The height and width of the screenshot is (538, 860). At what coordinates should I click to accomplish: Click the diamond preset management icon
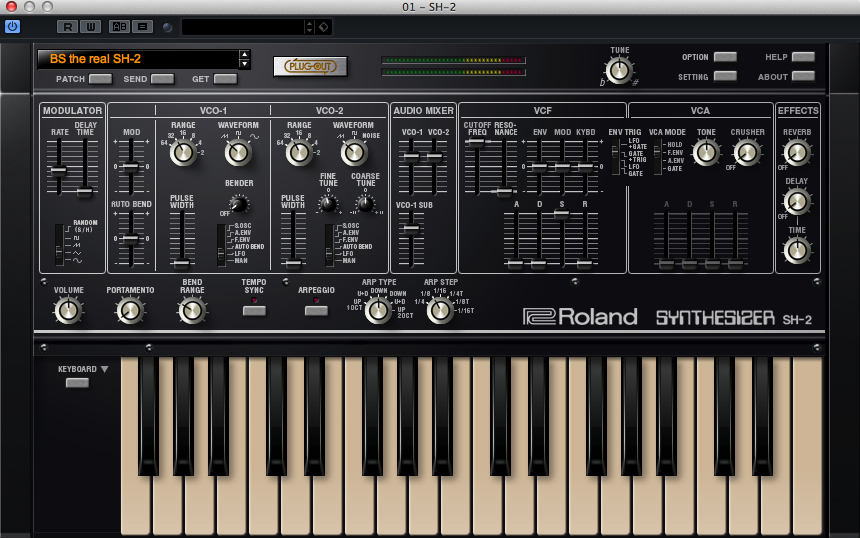tap(324, 26)
